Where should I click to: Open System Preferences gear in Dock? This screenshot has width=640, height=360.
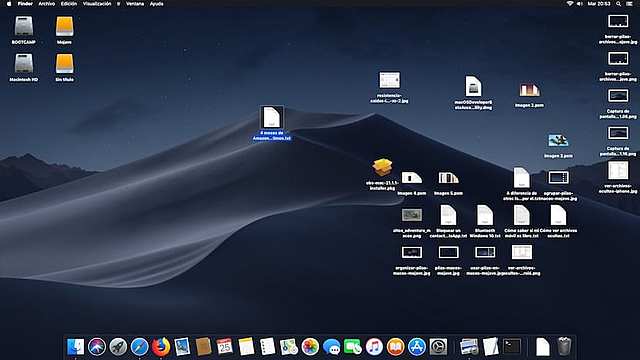click(x=438, y=347)
